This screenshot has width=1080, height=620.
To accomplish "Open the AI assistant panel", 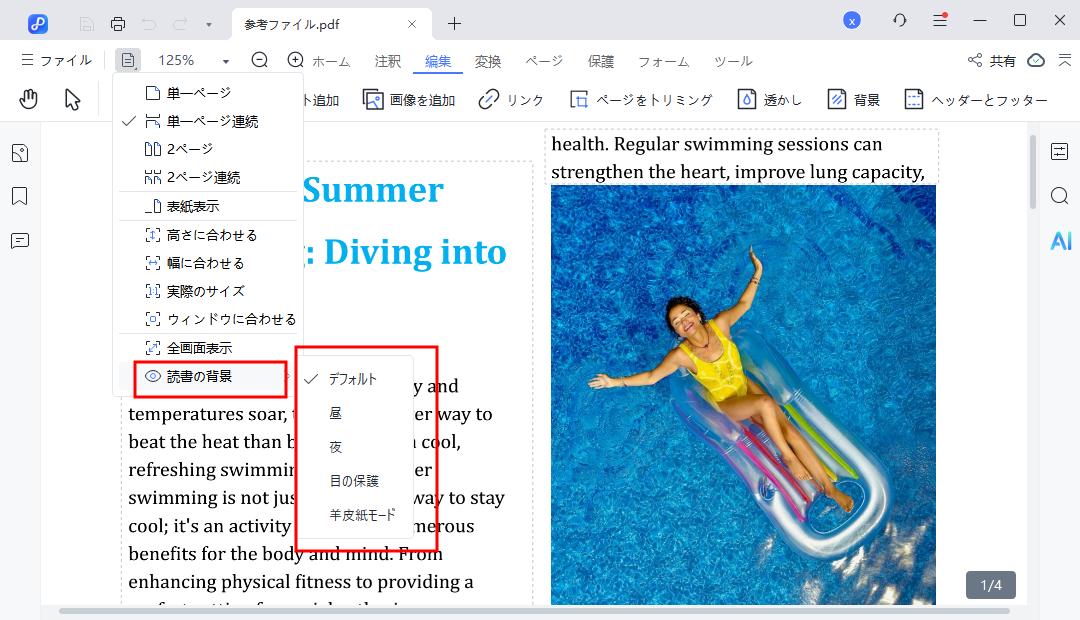I will click(1060, 240).
